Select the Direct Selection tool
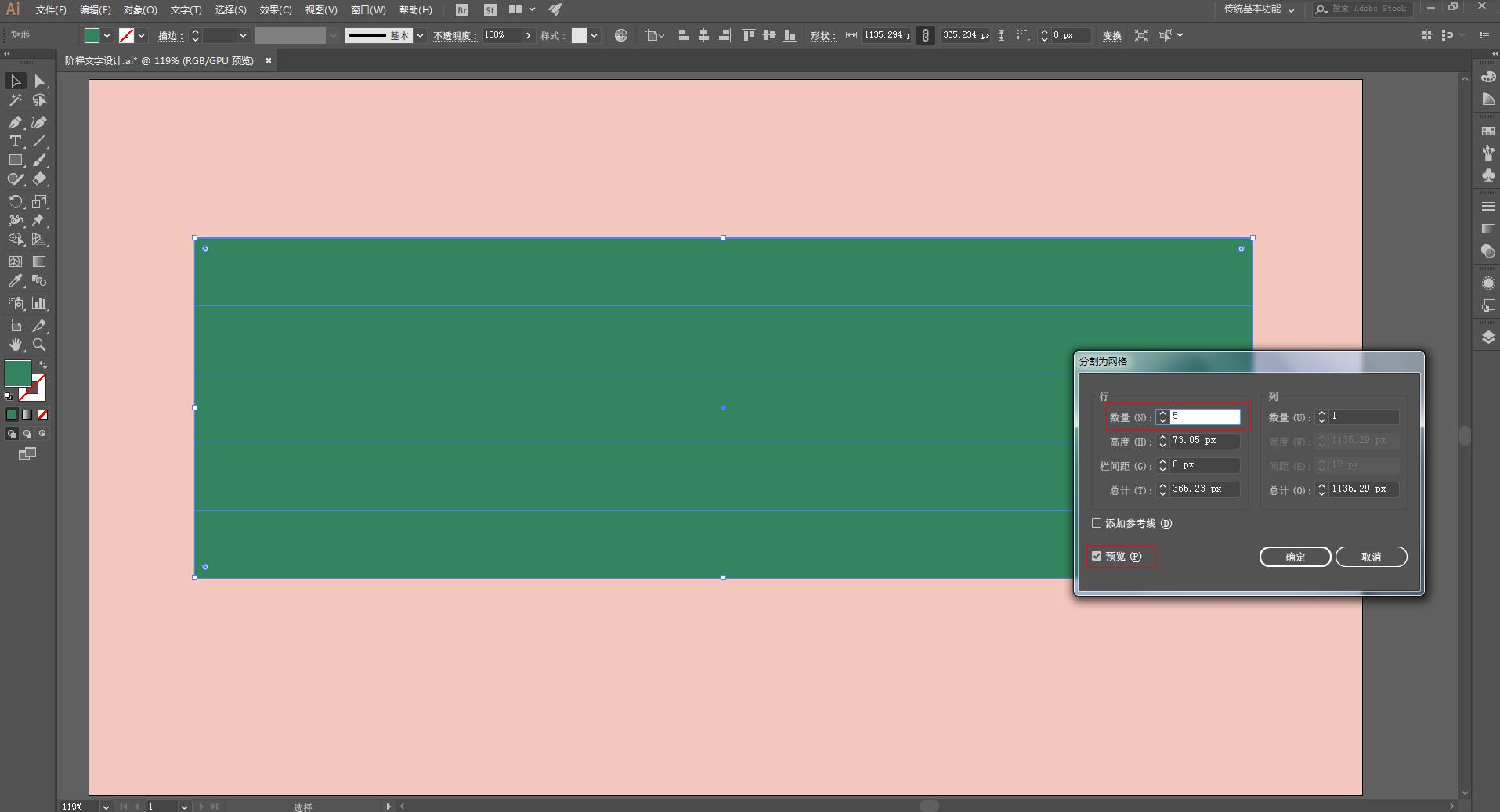Screen dimensions: 1500x812 tap(39, 81)
